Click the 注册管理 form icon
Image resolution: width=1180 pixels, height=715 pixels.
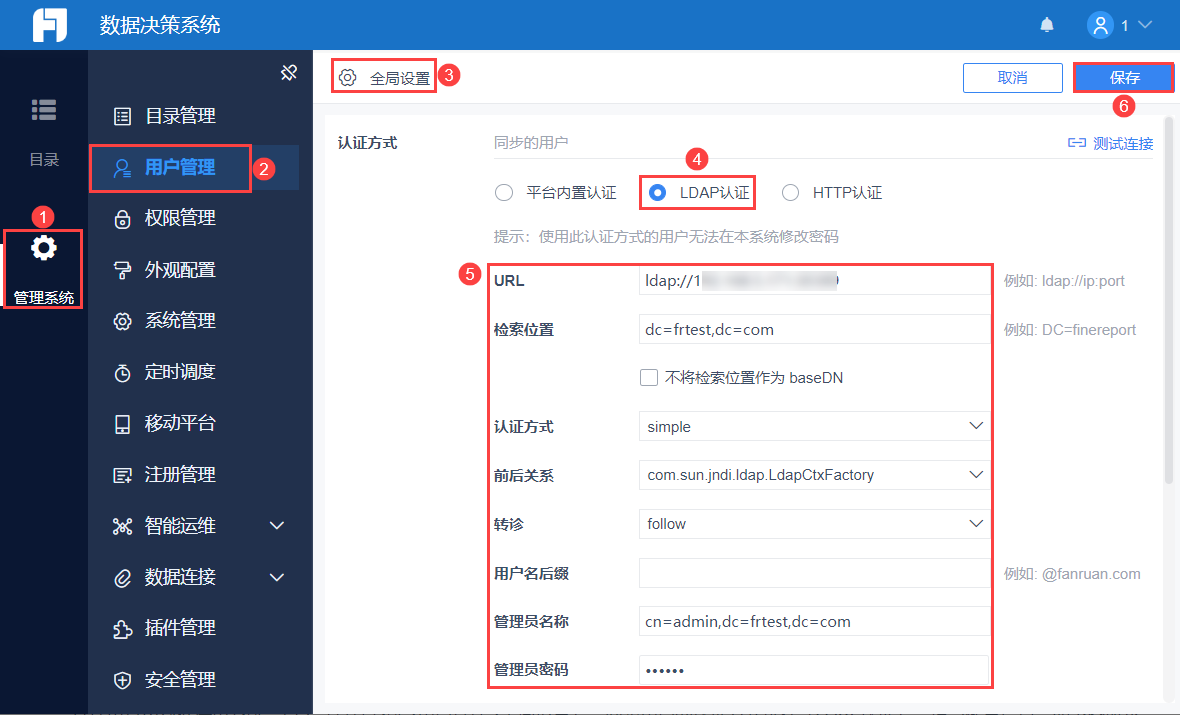(122, 475)
